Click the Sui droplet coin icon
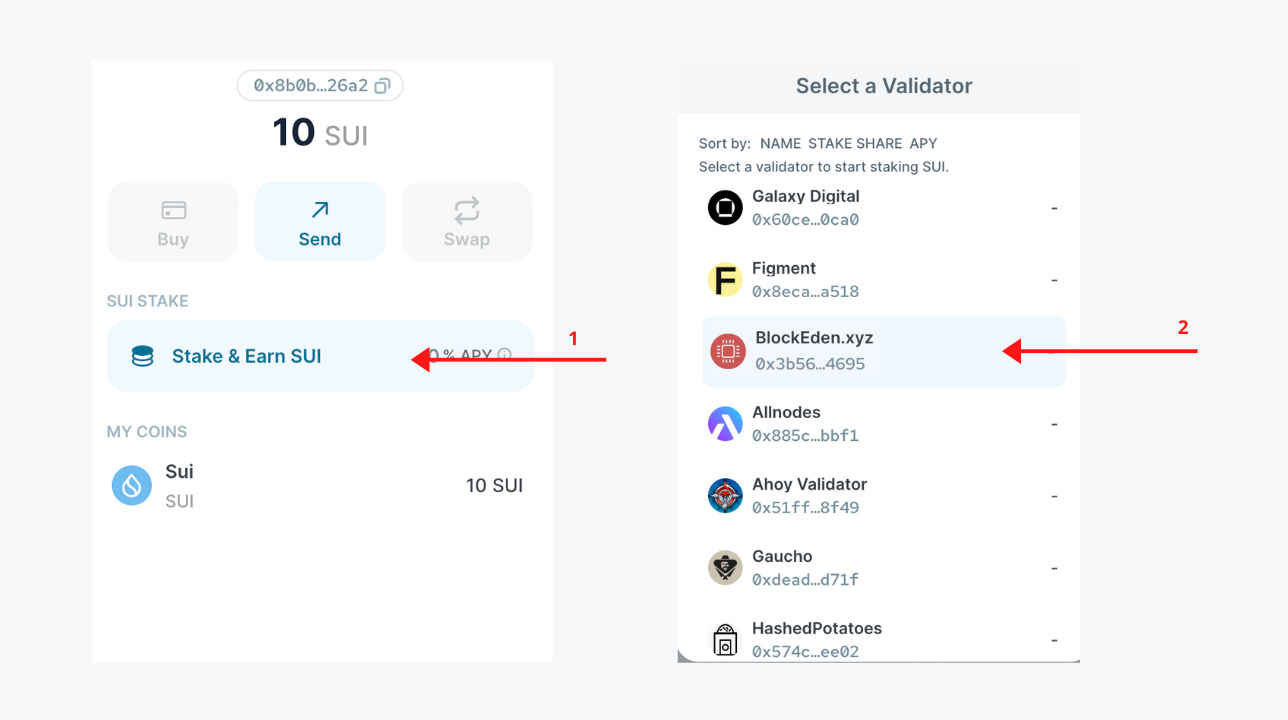Screen dimensions: 1288x720 pyautogui.click(x=132, y=485)
